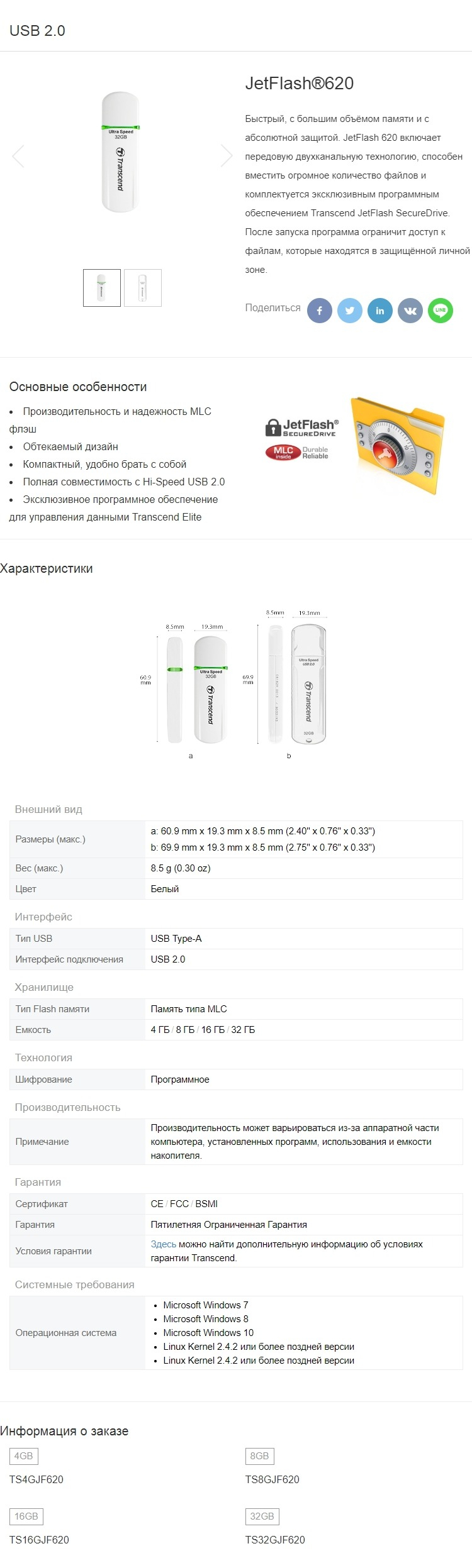Show the next product image arrow
Viewport: 472px width, 1568px height.
(227, 155)
